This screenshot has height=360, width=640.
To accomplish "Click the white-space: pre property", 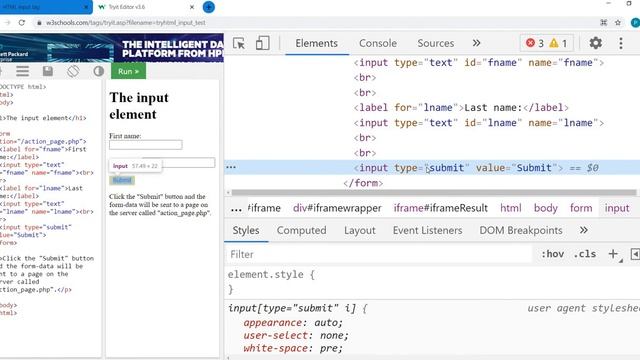I will tap(293, 348).
